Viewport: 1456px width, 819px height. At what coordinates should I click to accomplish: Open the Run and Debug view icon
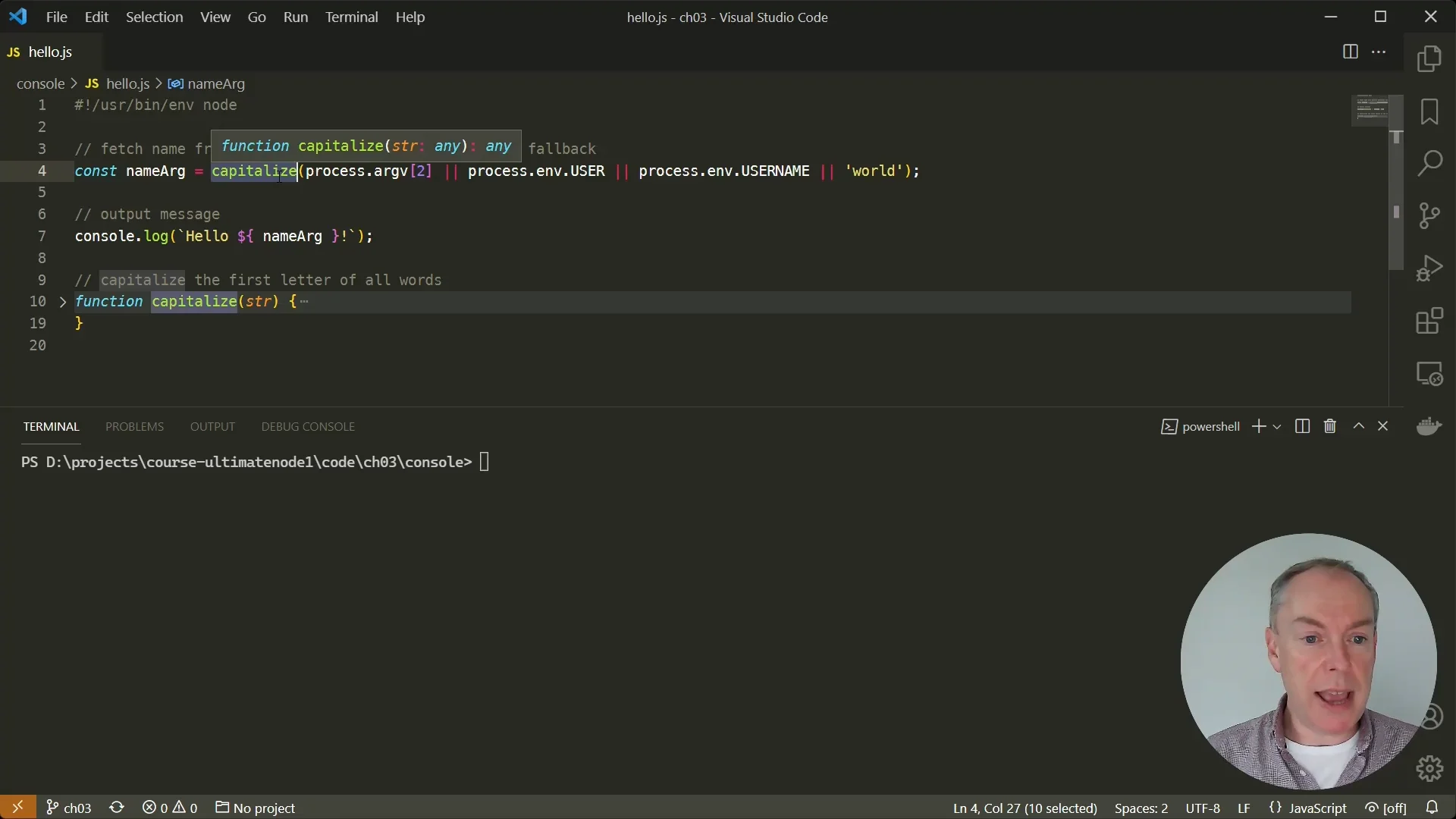point(1429,268)
